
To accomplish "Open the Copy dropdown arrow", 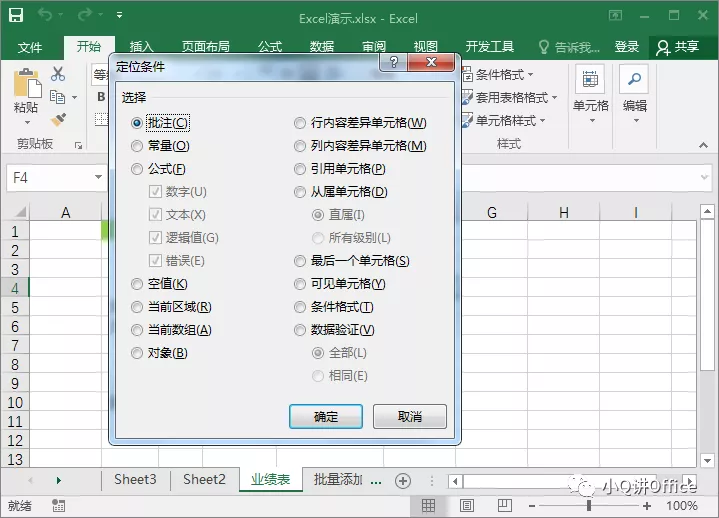I will [74, 98].
